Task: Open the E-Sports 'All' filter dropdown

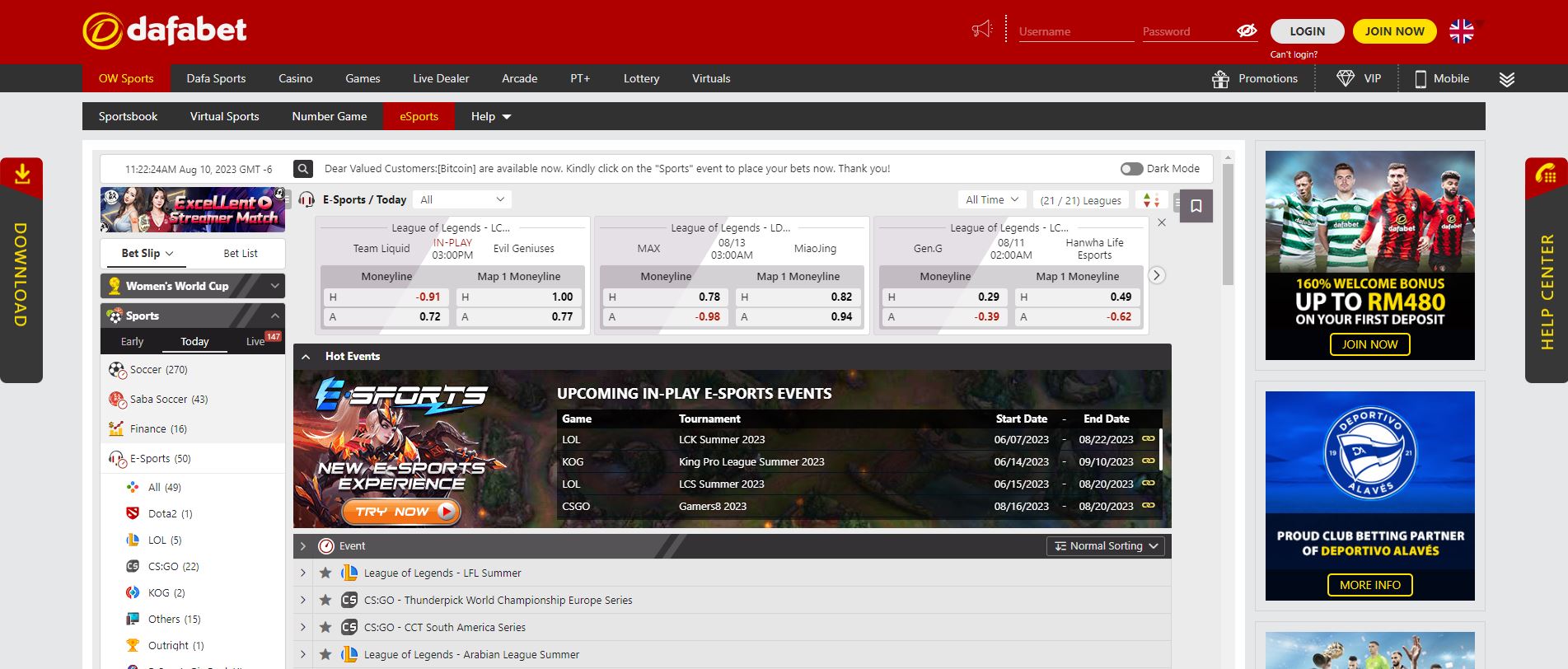Action: (462, 199)
